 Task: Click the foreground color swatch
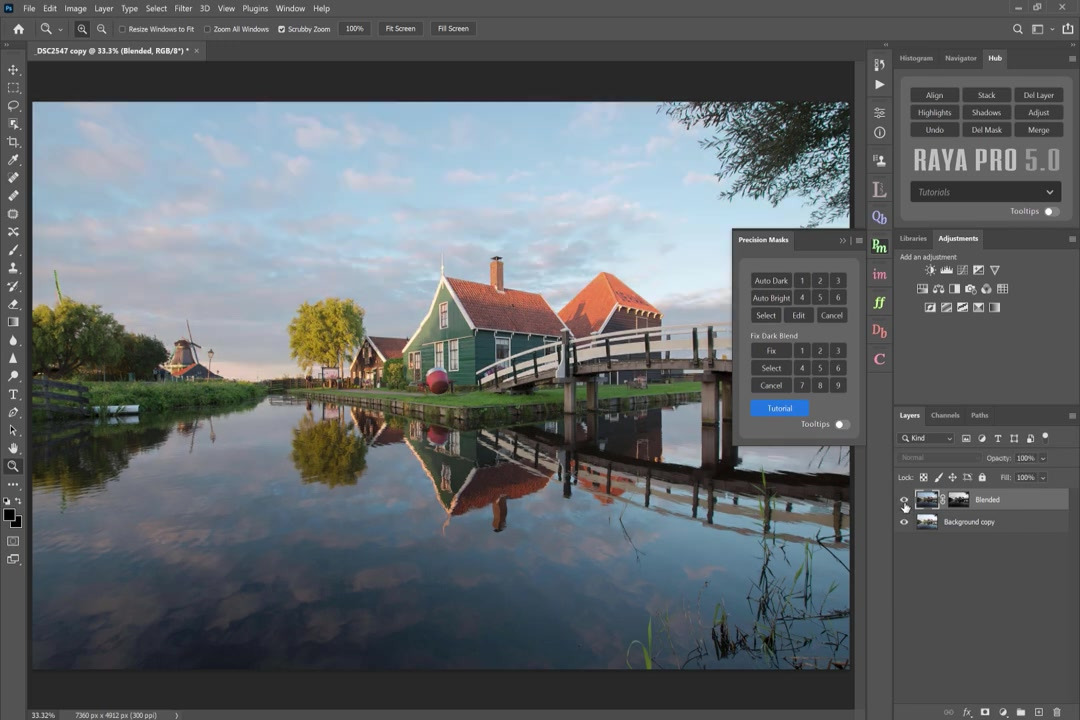coord(9,515)
